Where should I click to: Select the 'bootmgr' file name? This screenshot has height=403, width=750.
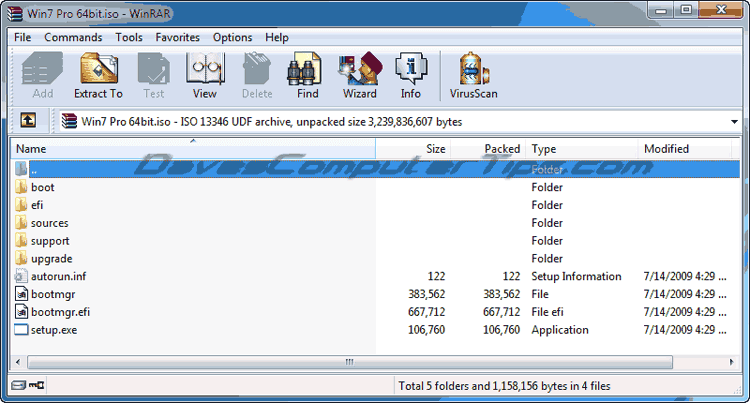pos(53,294)
